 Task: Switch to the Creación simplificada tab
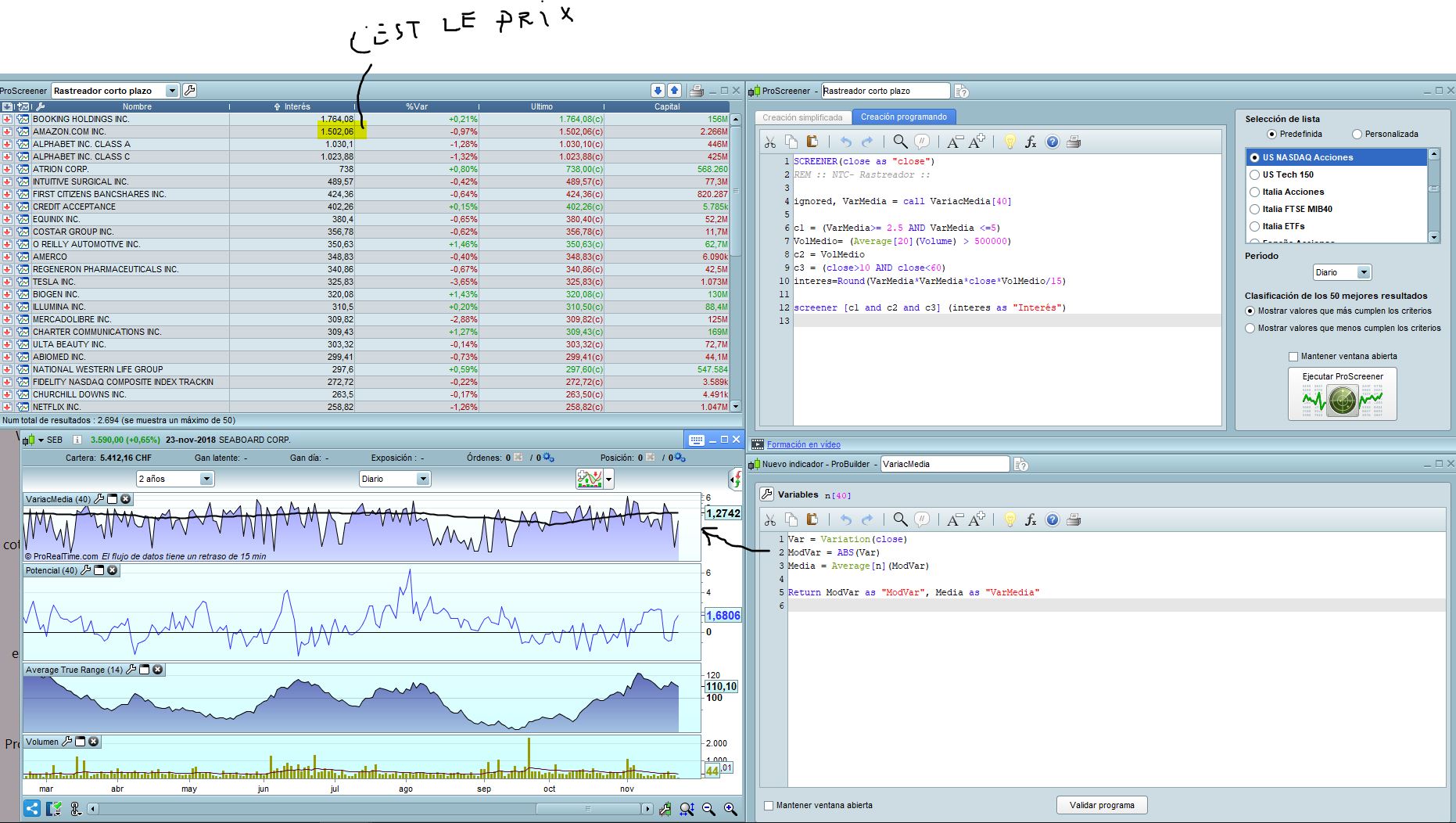[x=802, y=117]
